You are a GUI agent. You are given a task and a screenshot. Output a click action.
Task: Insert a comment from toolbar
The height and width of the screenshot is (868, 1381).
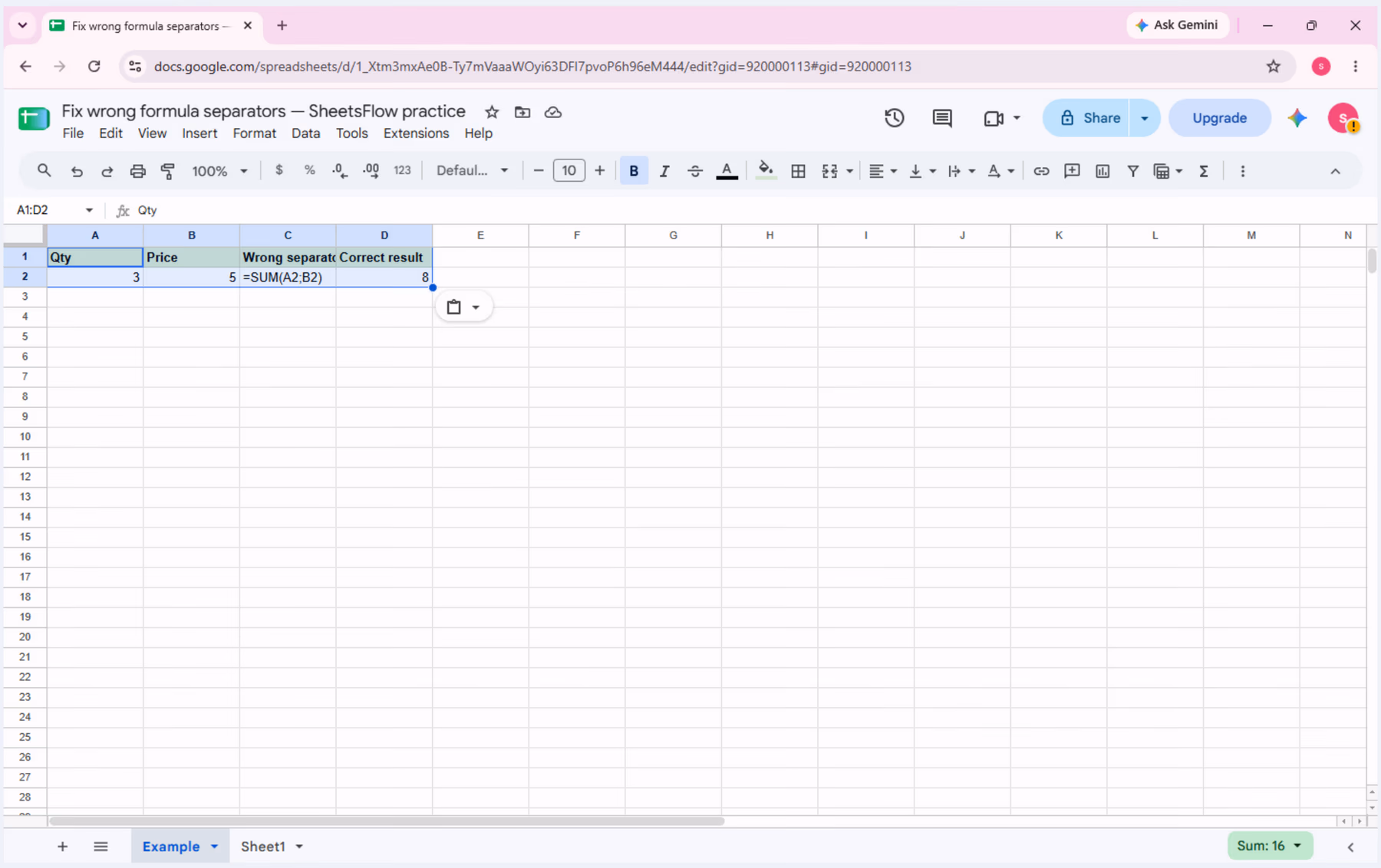(x=1072, y=171)
